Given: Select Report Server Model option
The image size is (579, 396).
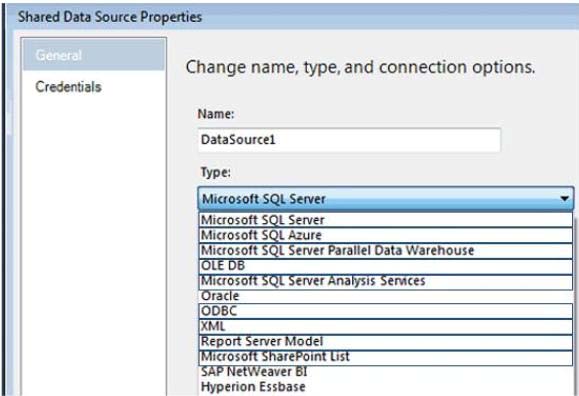Looking at the screenshot, I should click(386, 342).
